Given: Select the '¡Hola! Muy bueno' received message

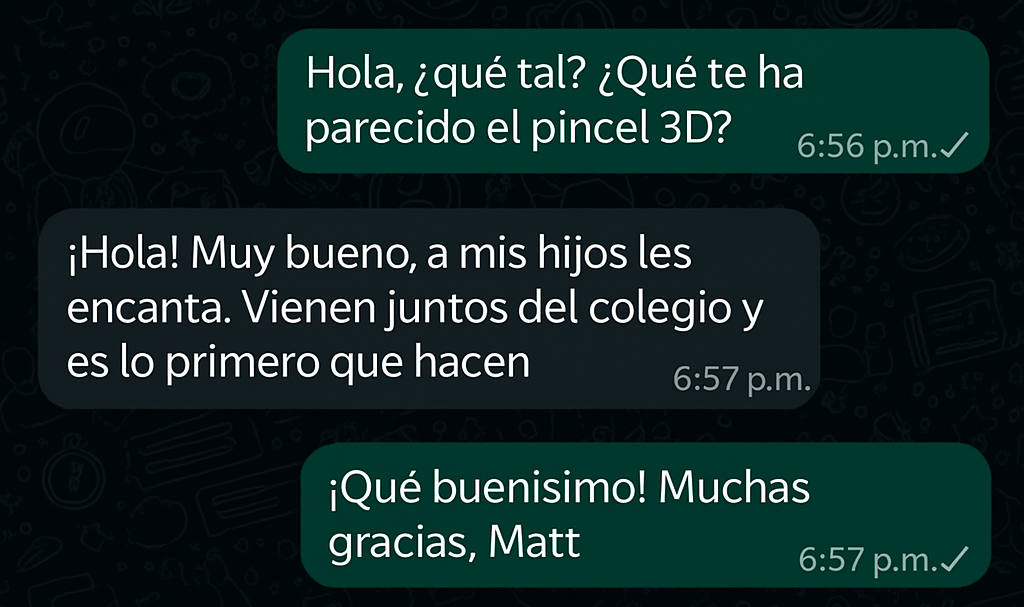Looking at the screenshot, I should click(429, 309).
